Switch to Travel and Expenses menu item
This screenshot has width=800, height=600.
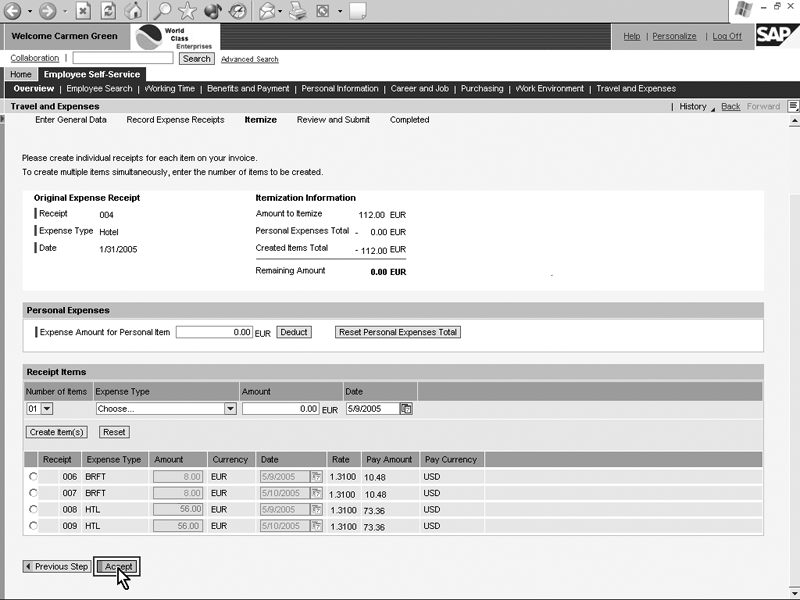[x=636, y=89]
